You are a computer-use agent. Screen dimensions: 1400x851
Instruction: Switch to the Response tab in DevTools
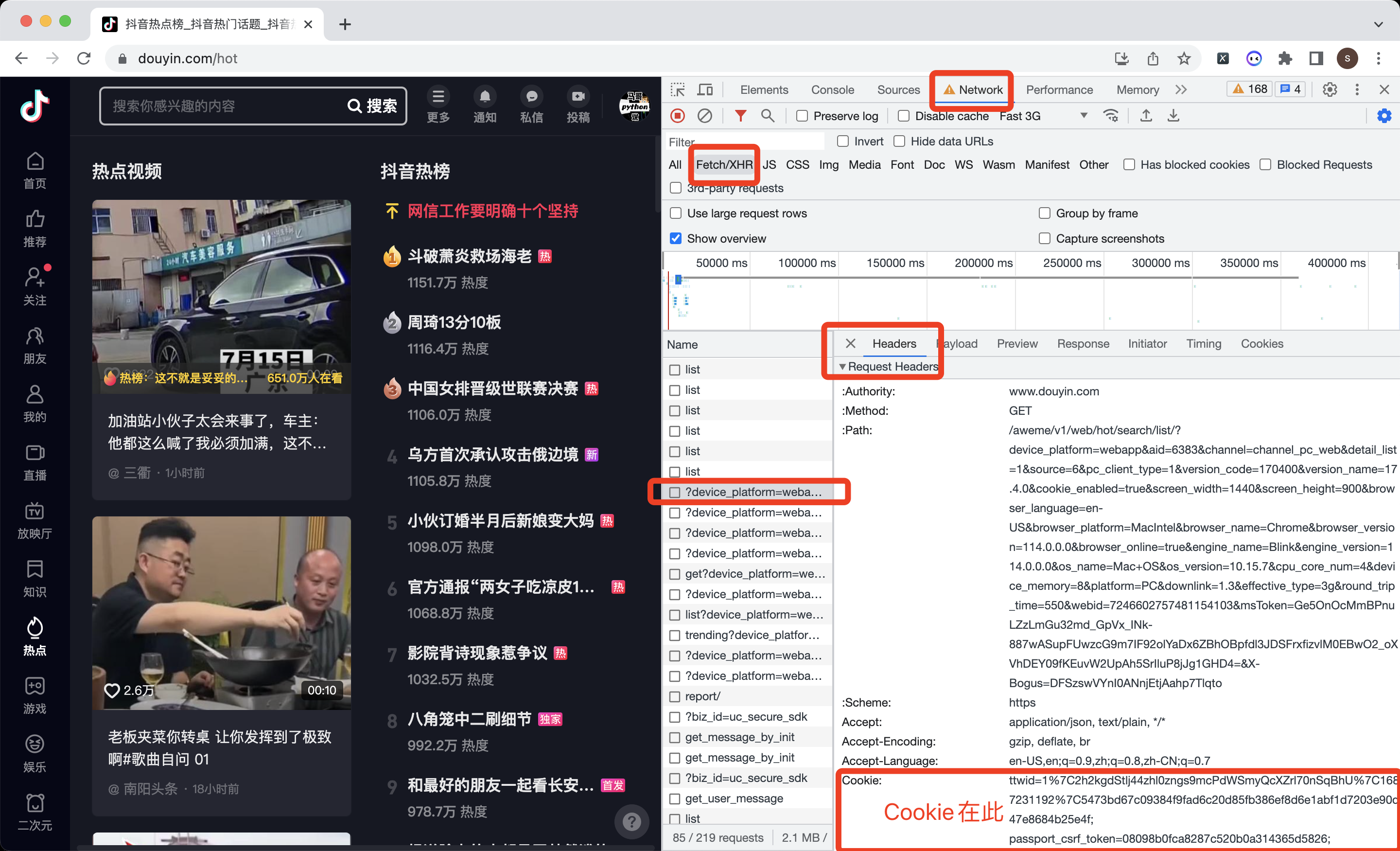point(1083,343)
